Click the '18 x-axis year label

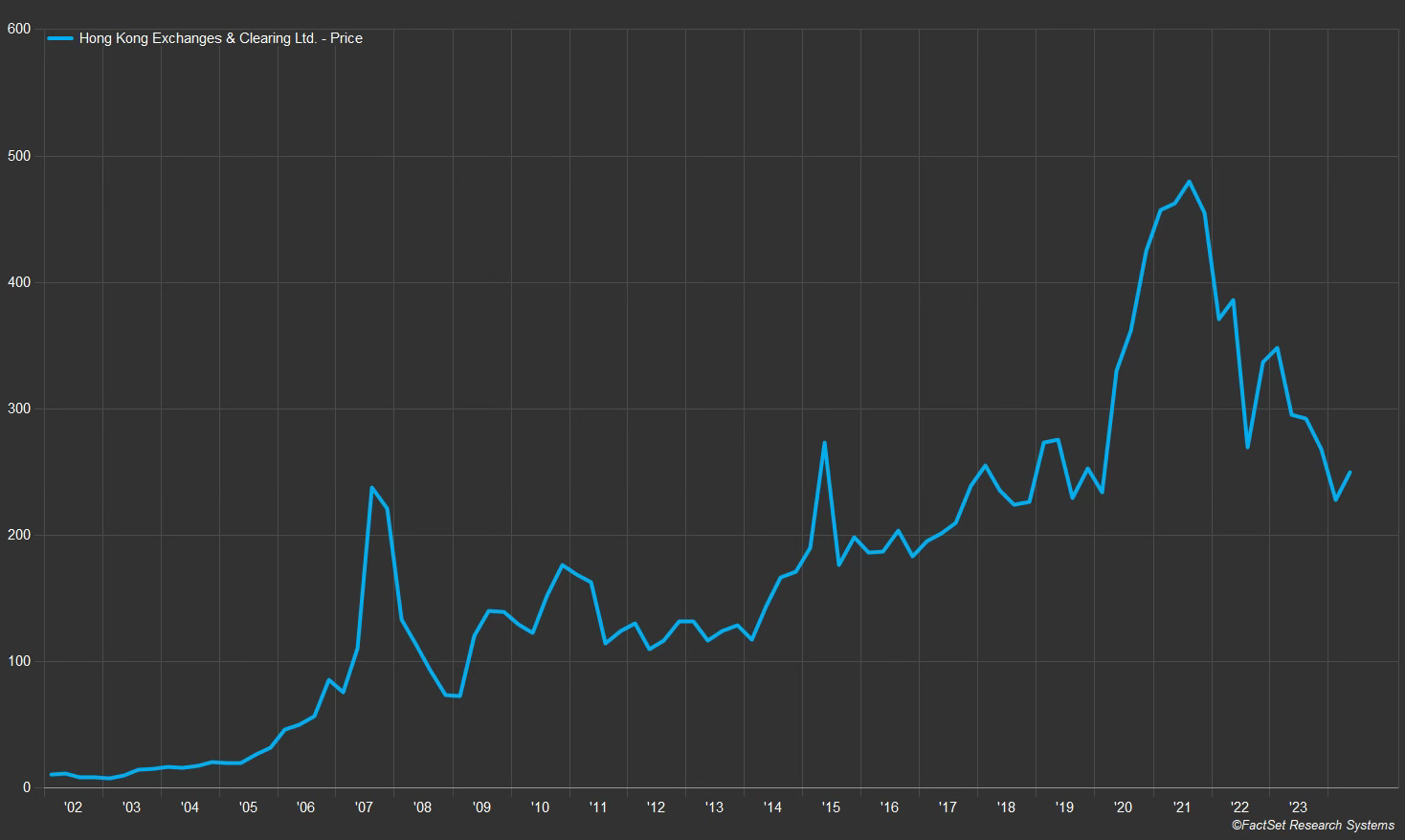[1006, 807]
